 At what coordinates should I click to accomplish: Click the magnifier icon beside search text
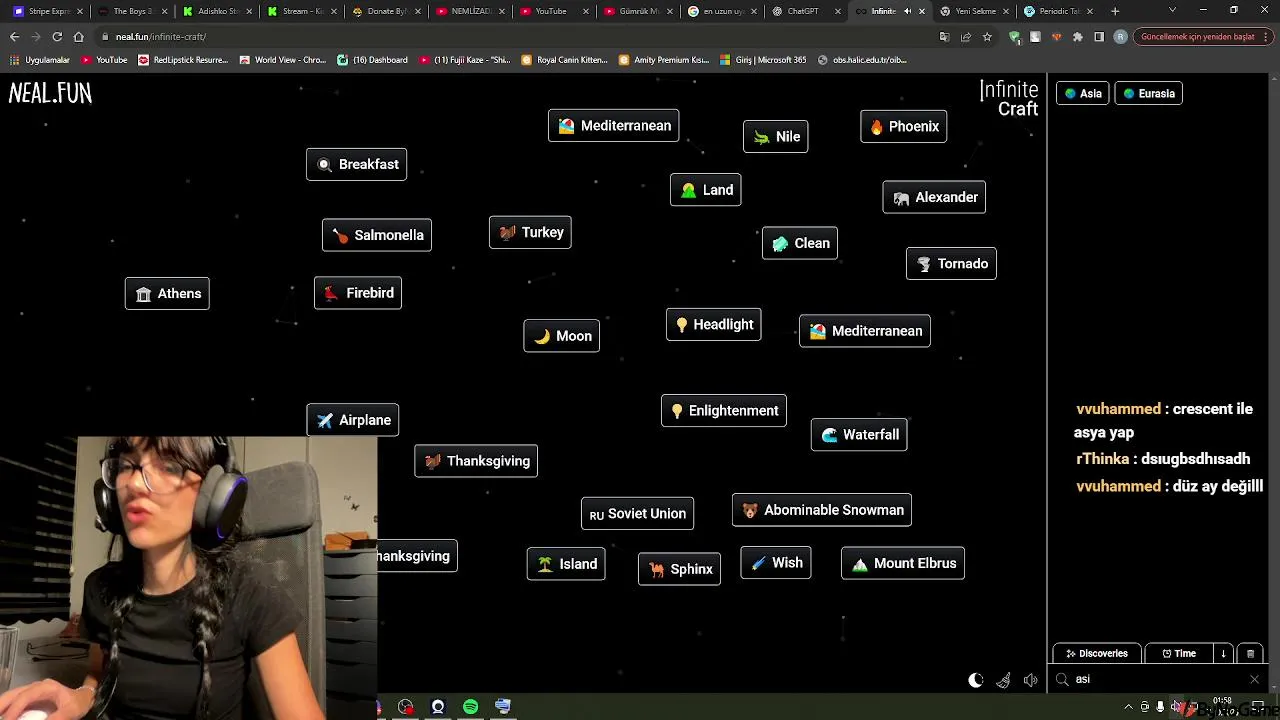coord(1062,679)
